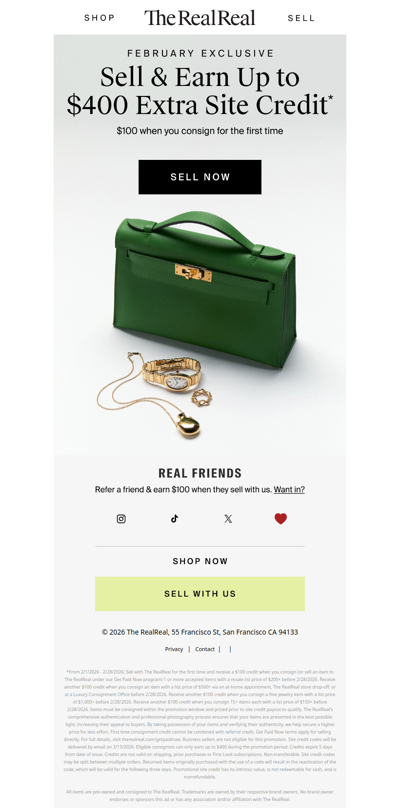Select SELL in the top navigation
The height and width of the screenshot is (808, 400).
[x=301, y=18]
